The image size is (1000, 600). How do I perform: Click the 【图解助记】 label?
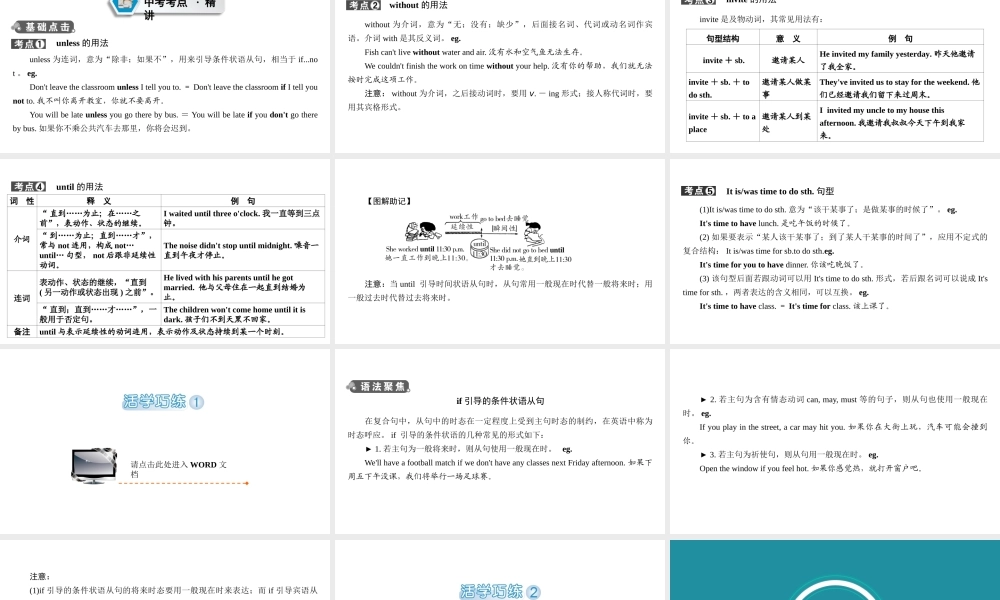click(389, 201)
